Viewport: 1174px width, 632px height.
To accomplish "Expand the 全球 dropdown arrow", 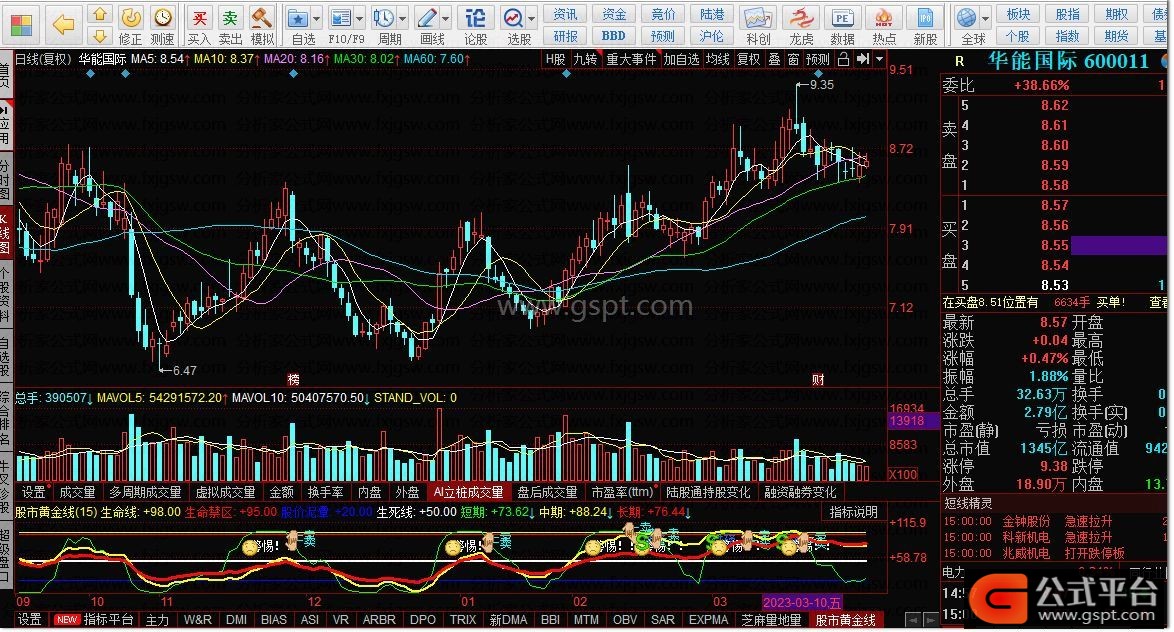I will coord(985,18).
